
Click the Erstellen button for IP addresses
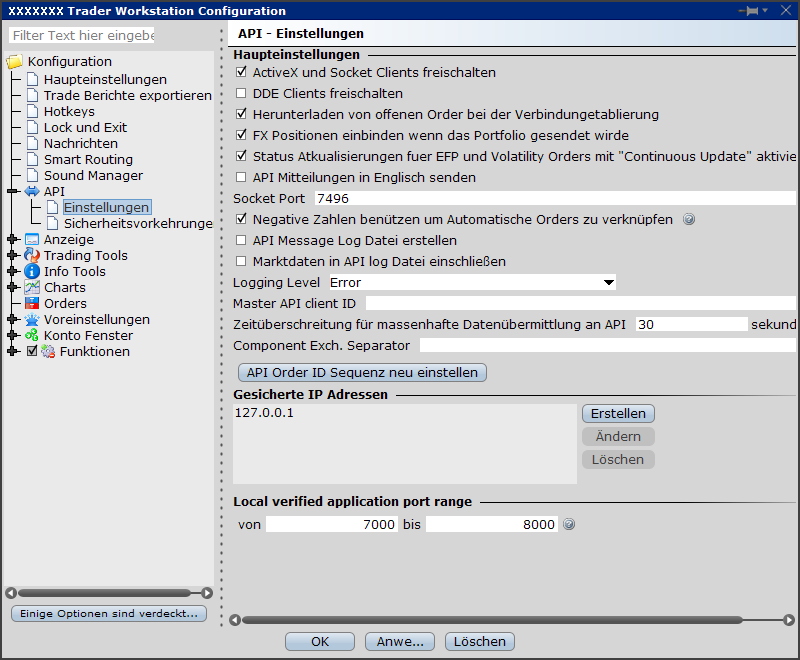pos(618,414)
